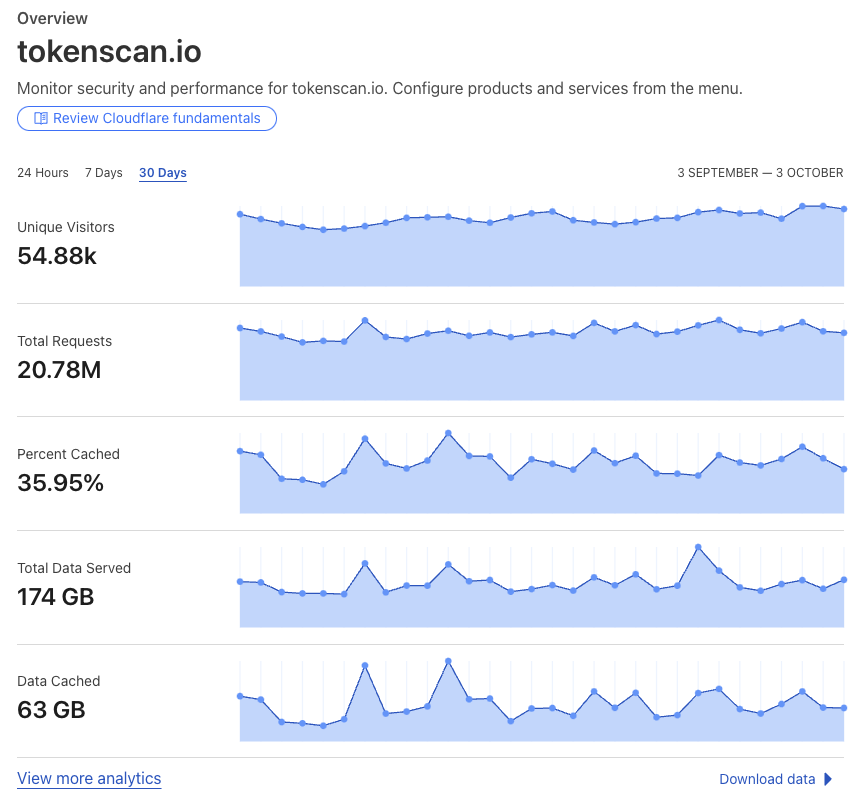Viewport: 859px width, 797px height.
Task: Click the tokenscan.io heading
Action: coord(110,51)
